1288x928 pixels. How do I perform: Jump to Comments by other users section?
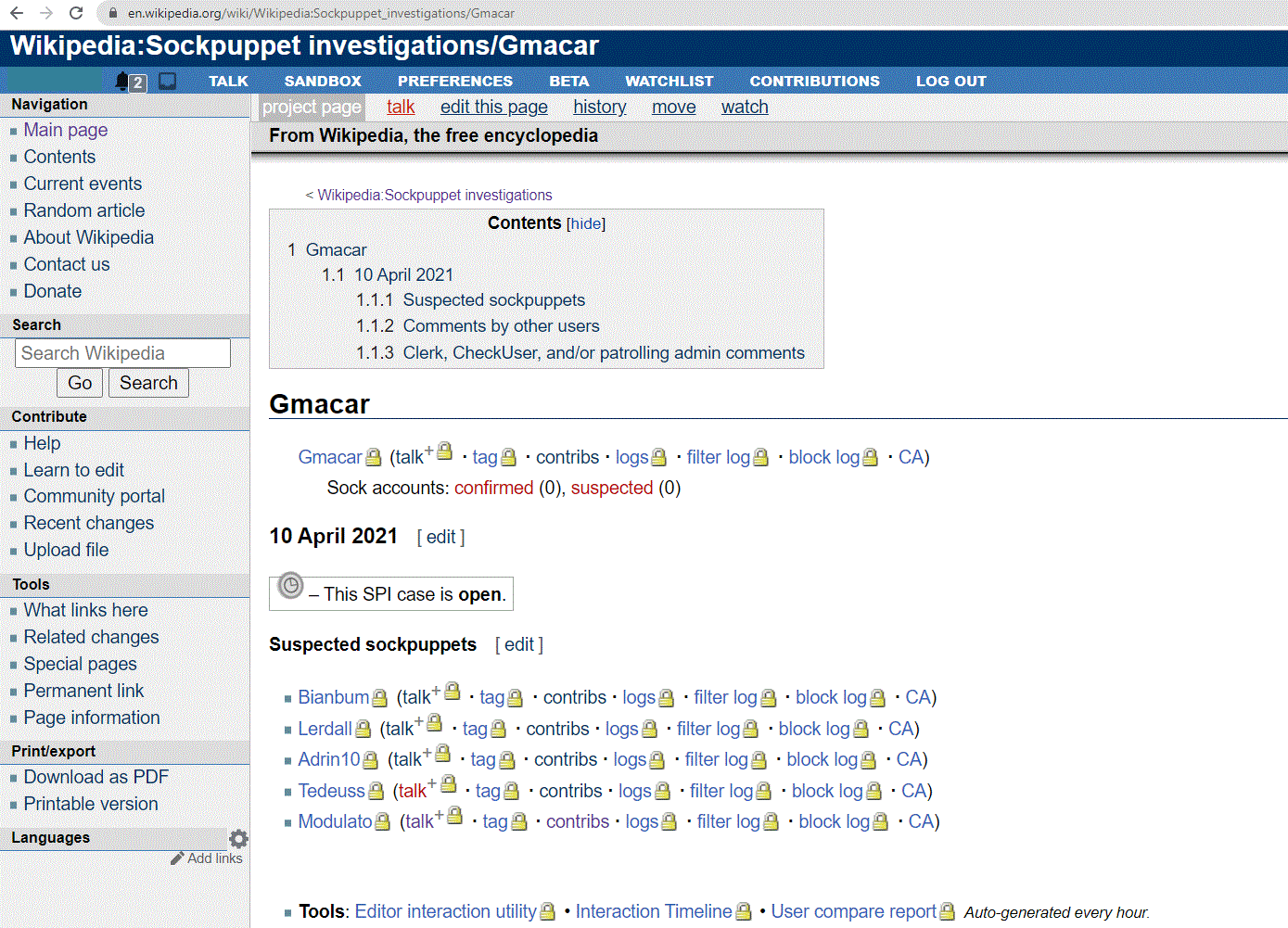tap(502, 326)
